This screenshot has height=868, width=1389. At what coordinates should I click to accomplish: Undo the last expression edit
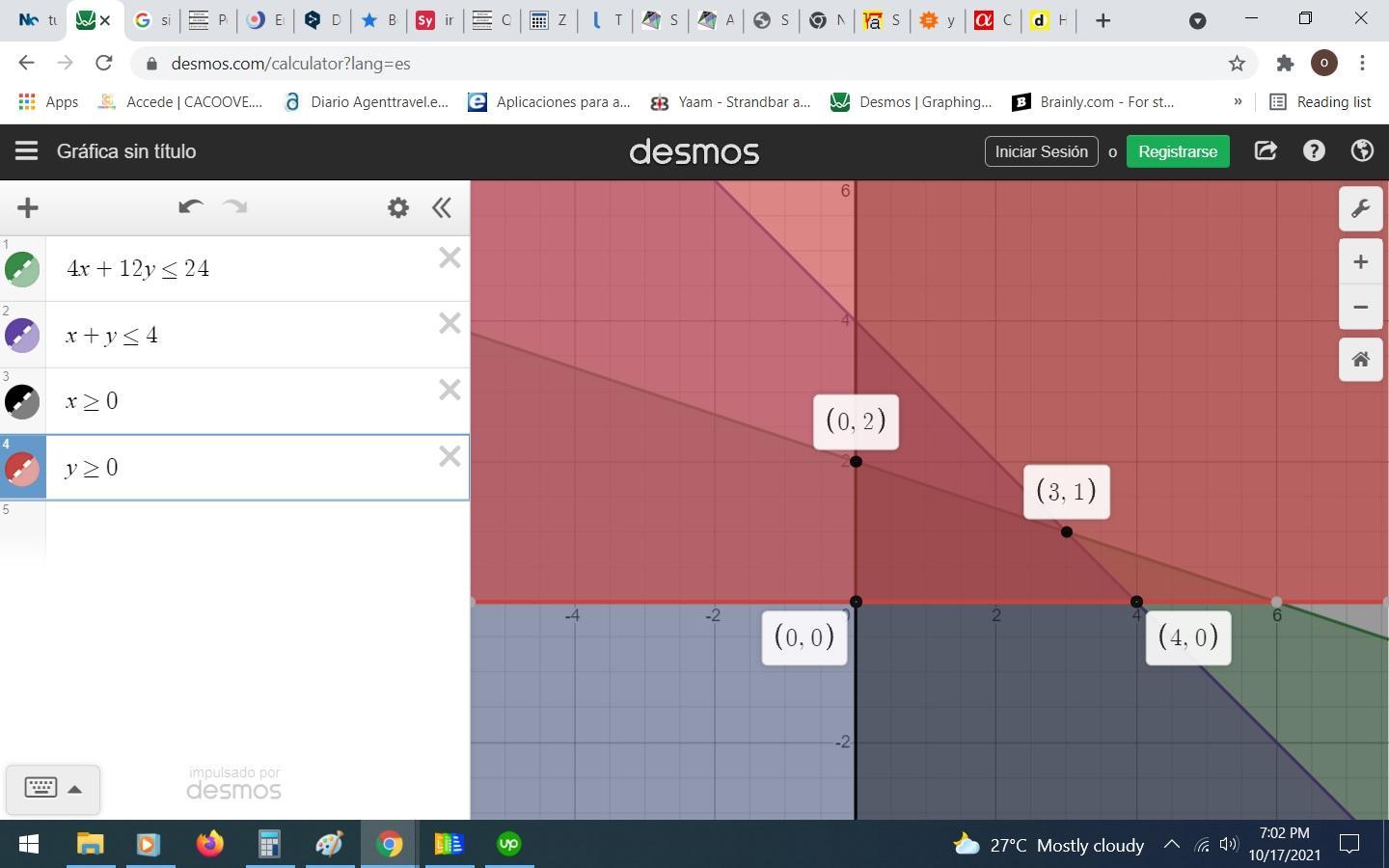[190, 207]
